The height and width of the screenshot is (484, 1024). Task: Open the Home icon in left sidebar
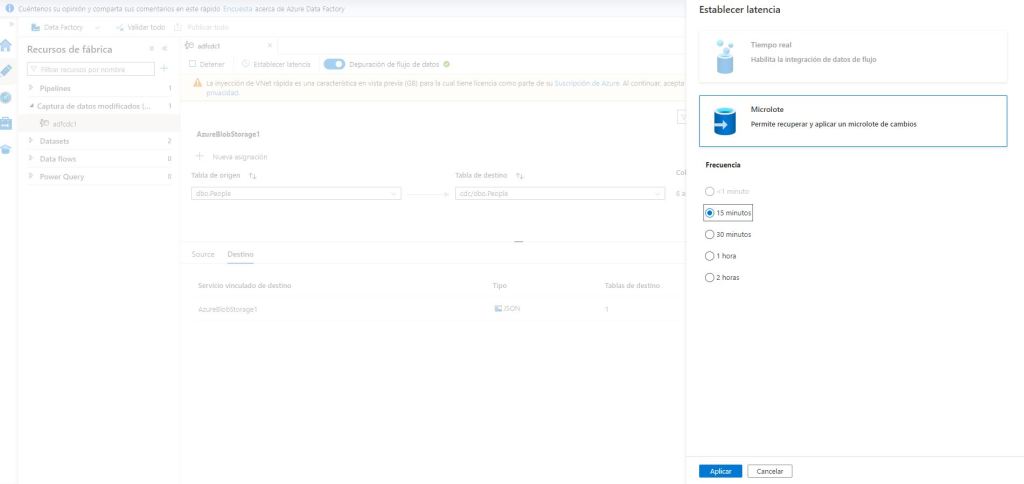coord(6,46)
